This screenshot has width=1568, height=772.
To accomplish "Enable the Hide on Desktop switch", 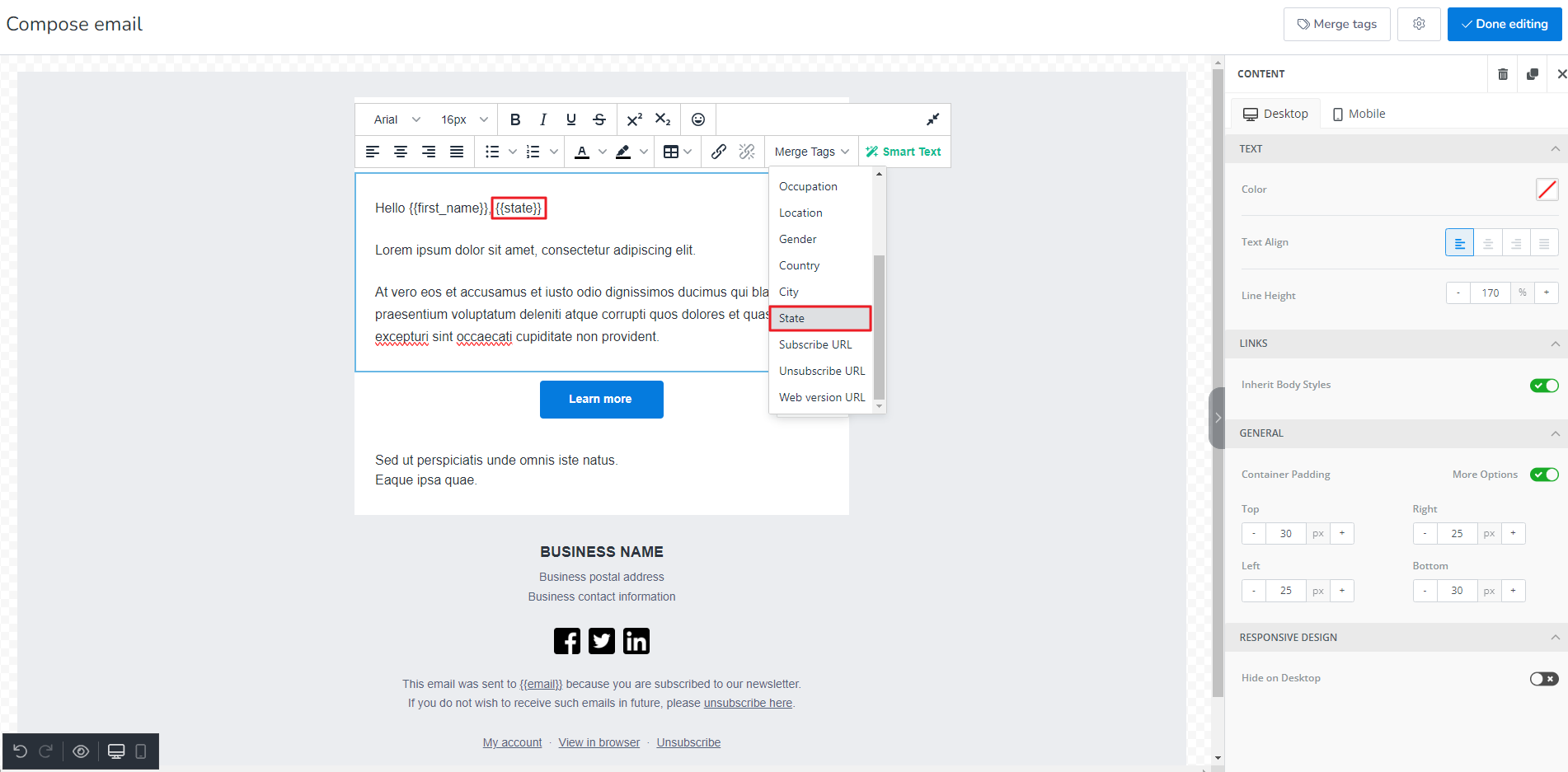I will point(1543,679).
